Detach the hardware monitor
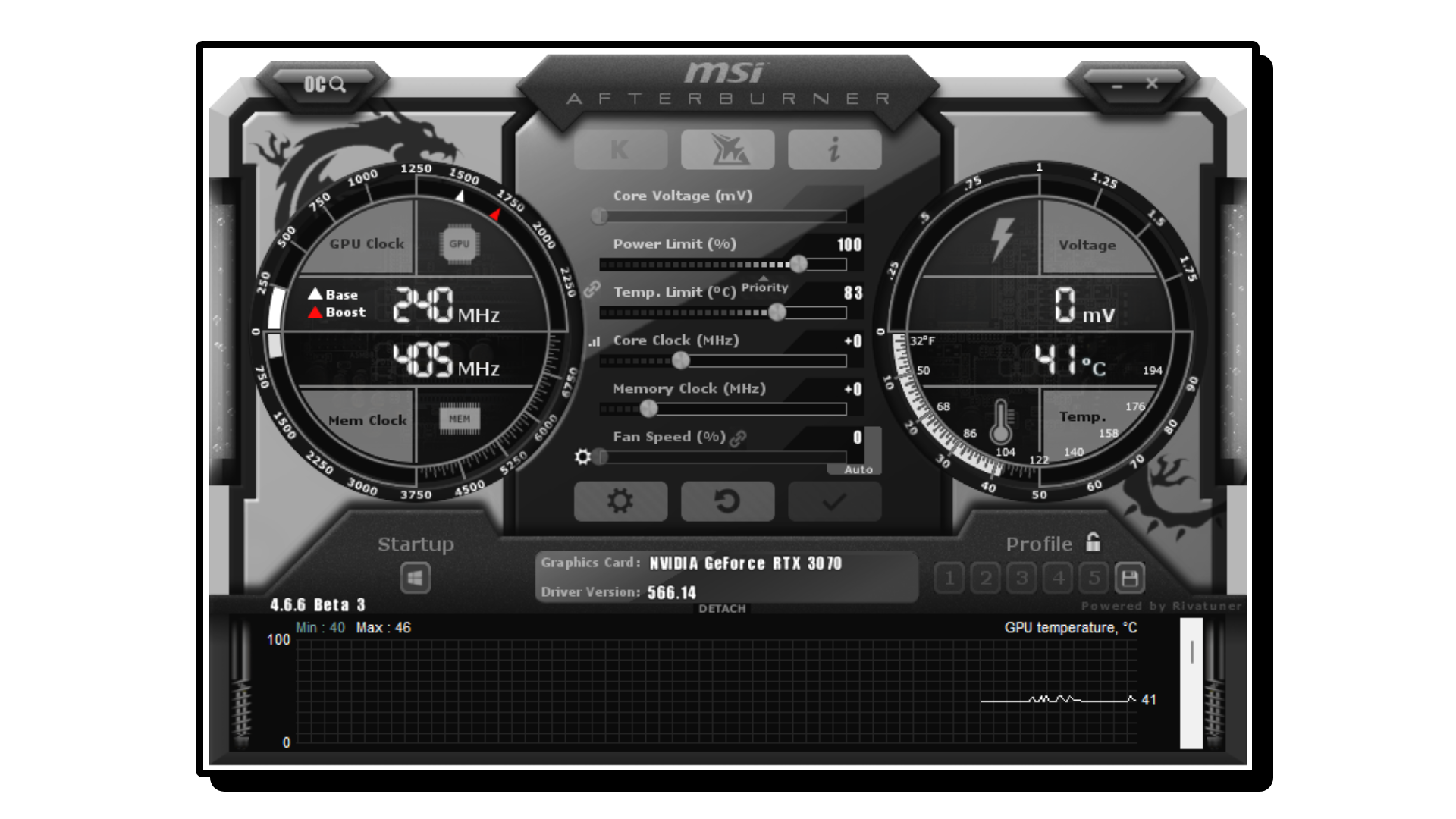The width and height of the screenshot is (1456, 819). (722, 608)
